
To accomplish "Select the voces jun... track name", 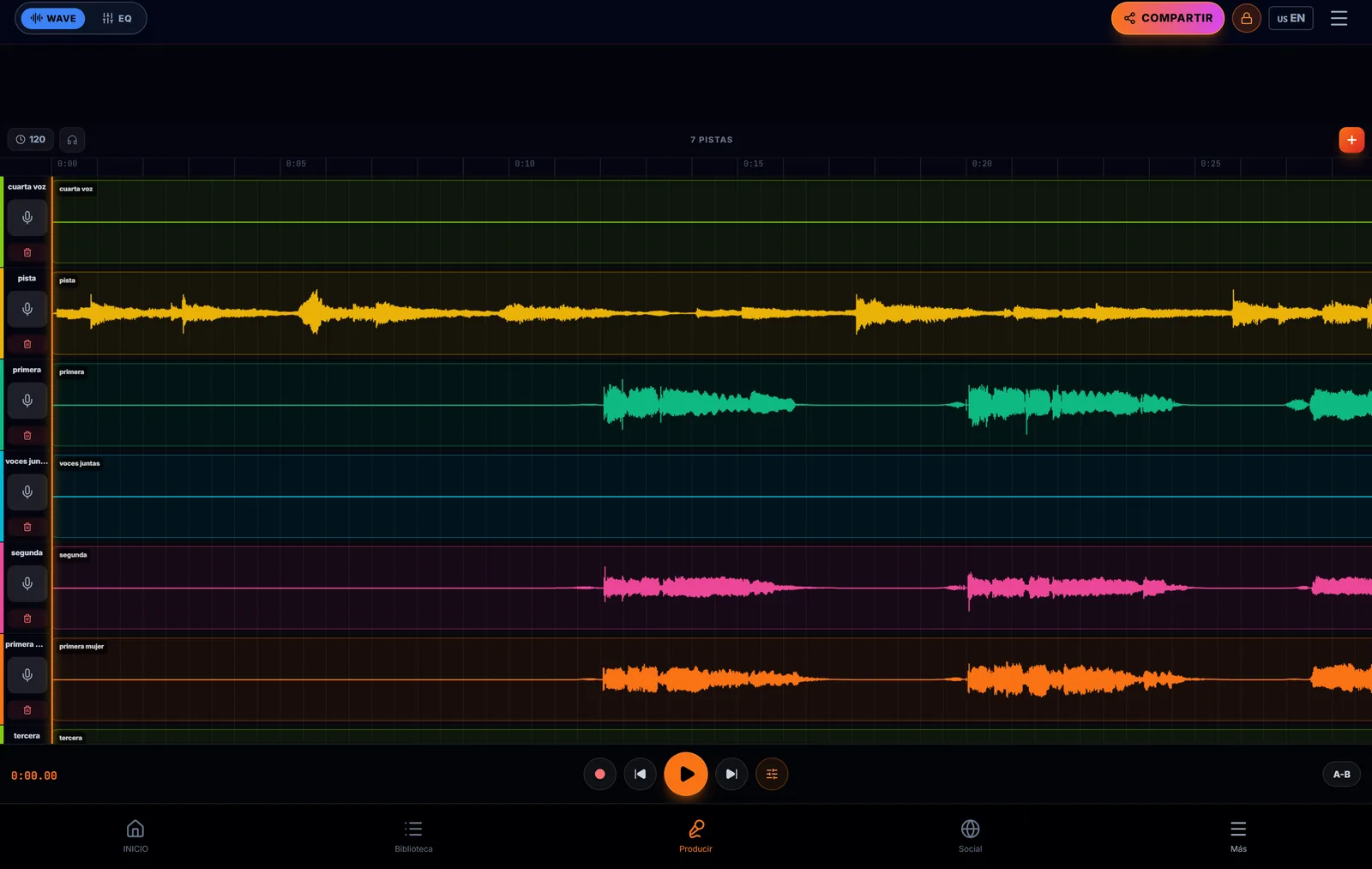I will pos(27,462).
